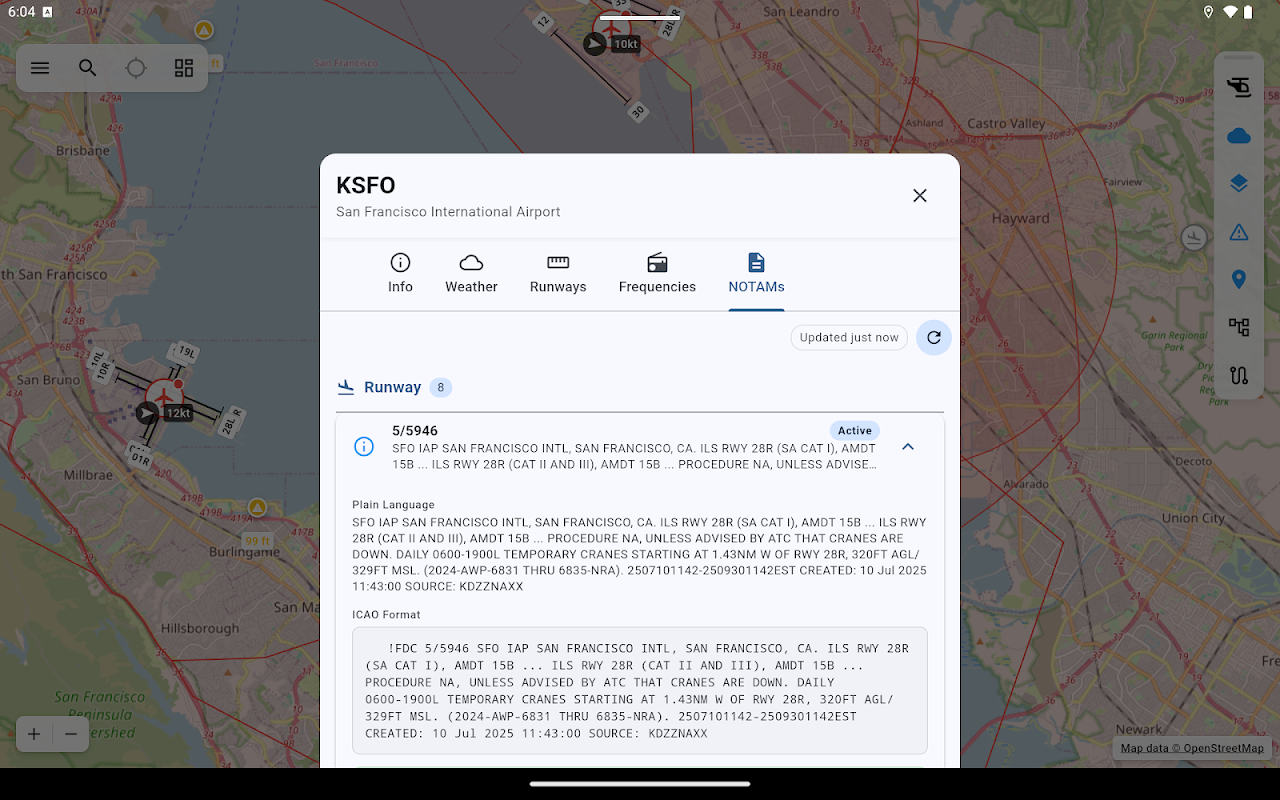The width and height of the screenshot is (1280, 800).
Task: Switch to the Weather tab
Action: point(471,273)
